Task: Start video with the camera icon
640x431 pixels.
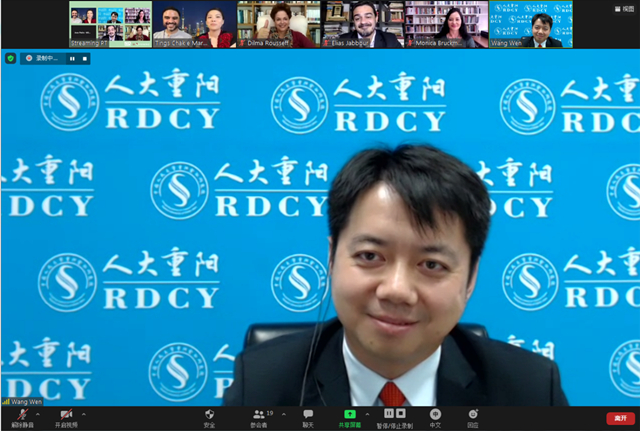Action: 66,414
